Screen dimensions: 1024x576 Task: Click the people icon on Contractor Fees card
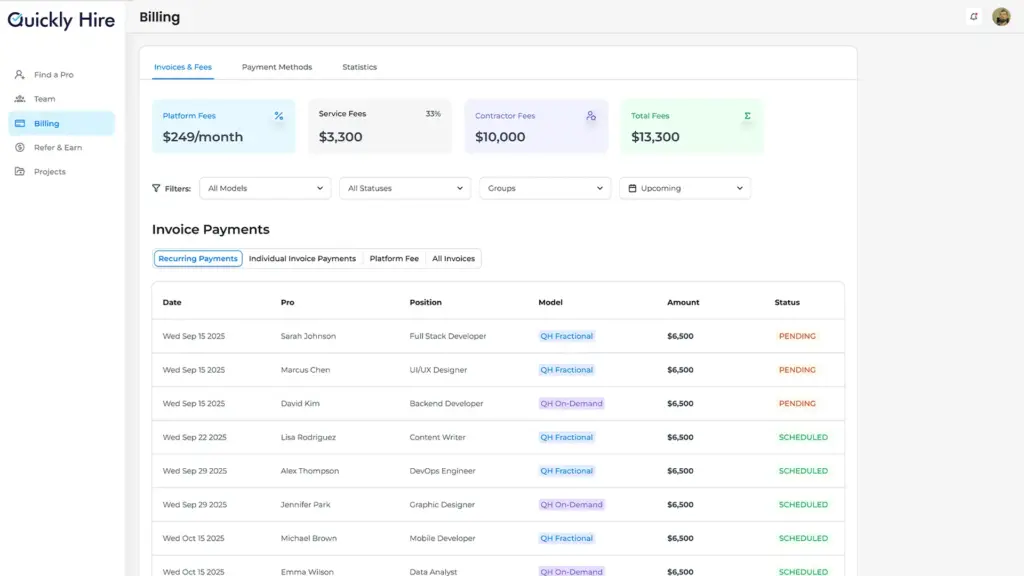[591, 116]
